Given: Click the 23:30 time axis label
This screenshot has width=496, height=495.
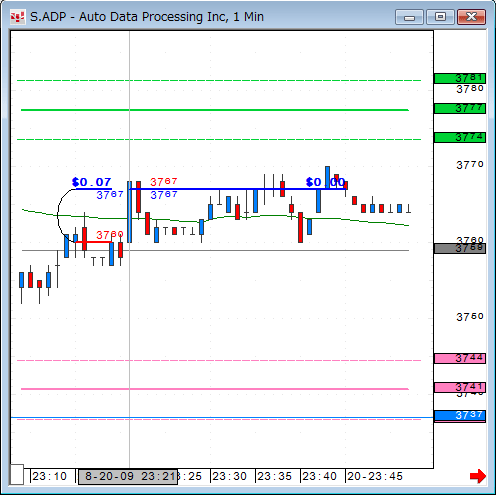Looking at the screenshot, I should (229, 476).
